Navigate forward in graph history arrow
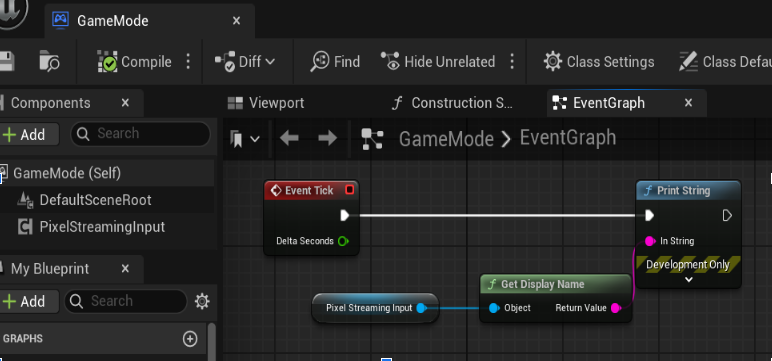 point(327,138)
